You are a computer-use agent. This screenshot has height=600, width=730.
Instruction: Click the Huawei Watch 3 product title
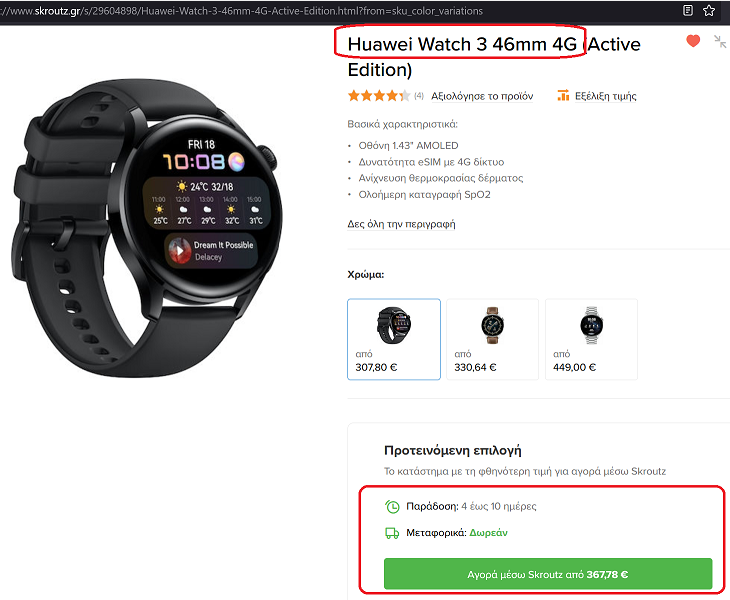tap(494, 57)
